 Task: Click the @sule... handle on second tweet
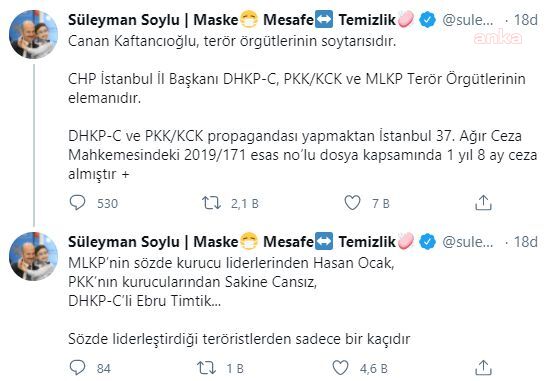(x=467, y=242)
